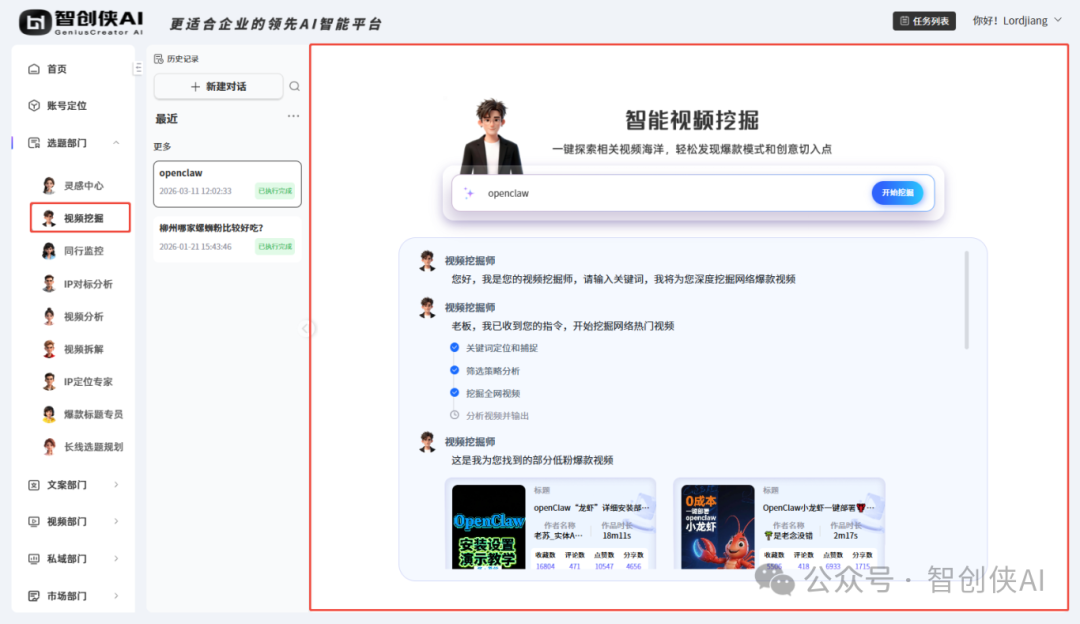The width and height of the screenshot is (1080, 624).
Task: Select the IP定位专家 avatar icon
Action: pos(49,382)
